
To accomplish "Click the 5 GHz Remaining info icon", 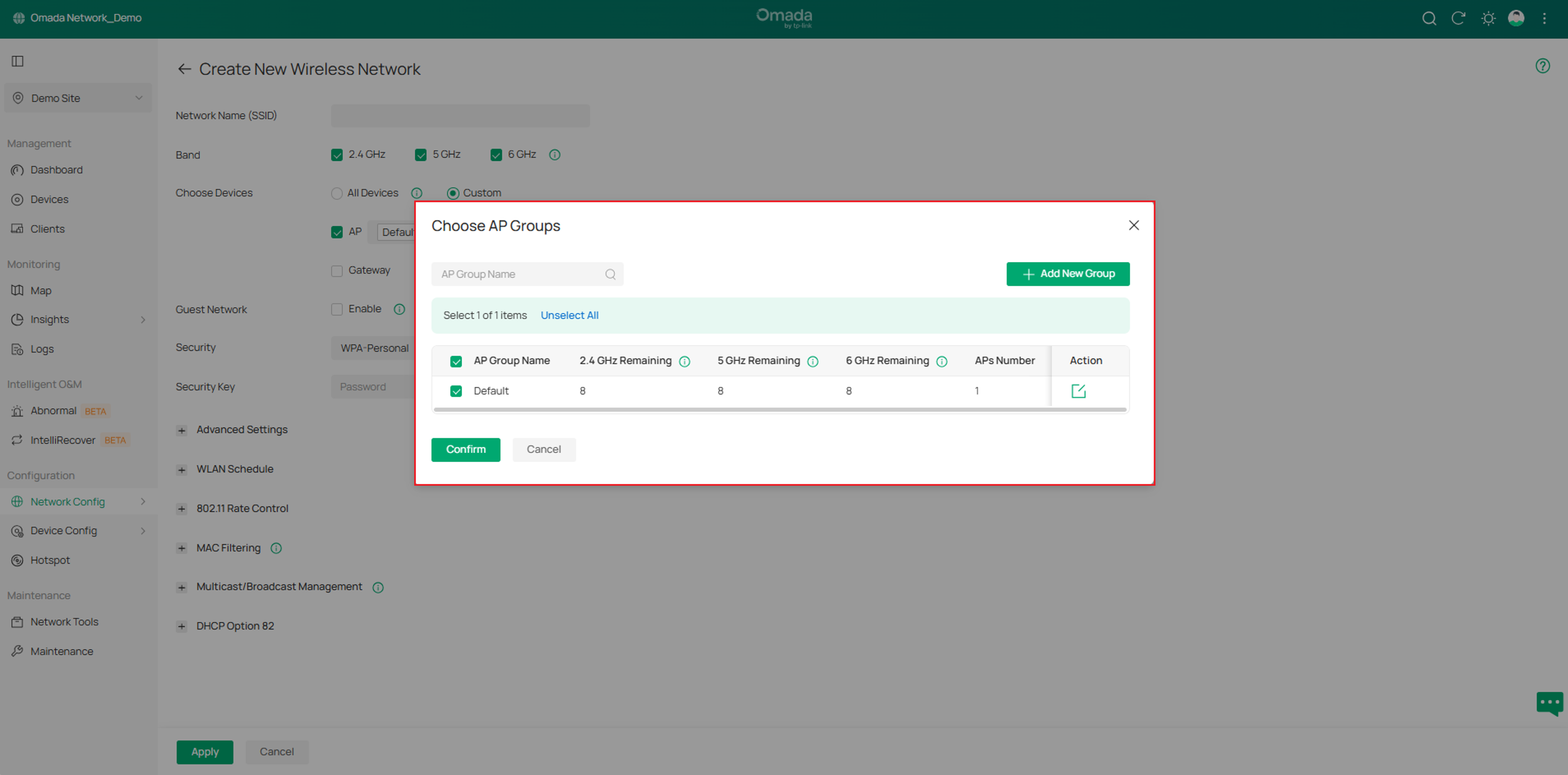I will pos(813,361).
